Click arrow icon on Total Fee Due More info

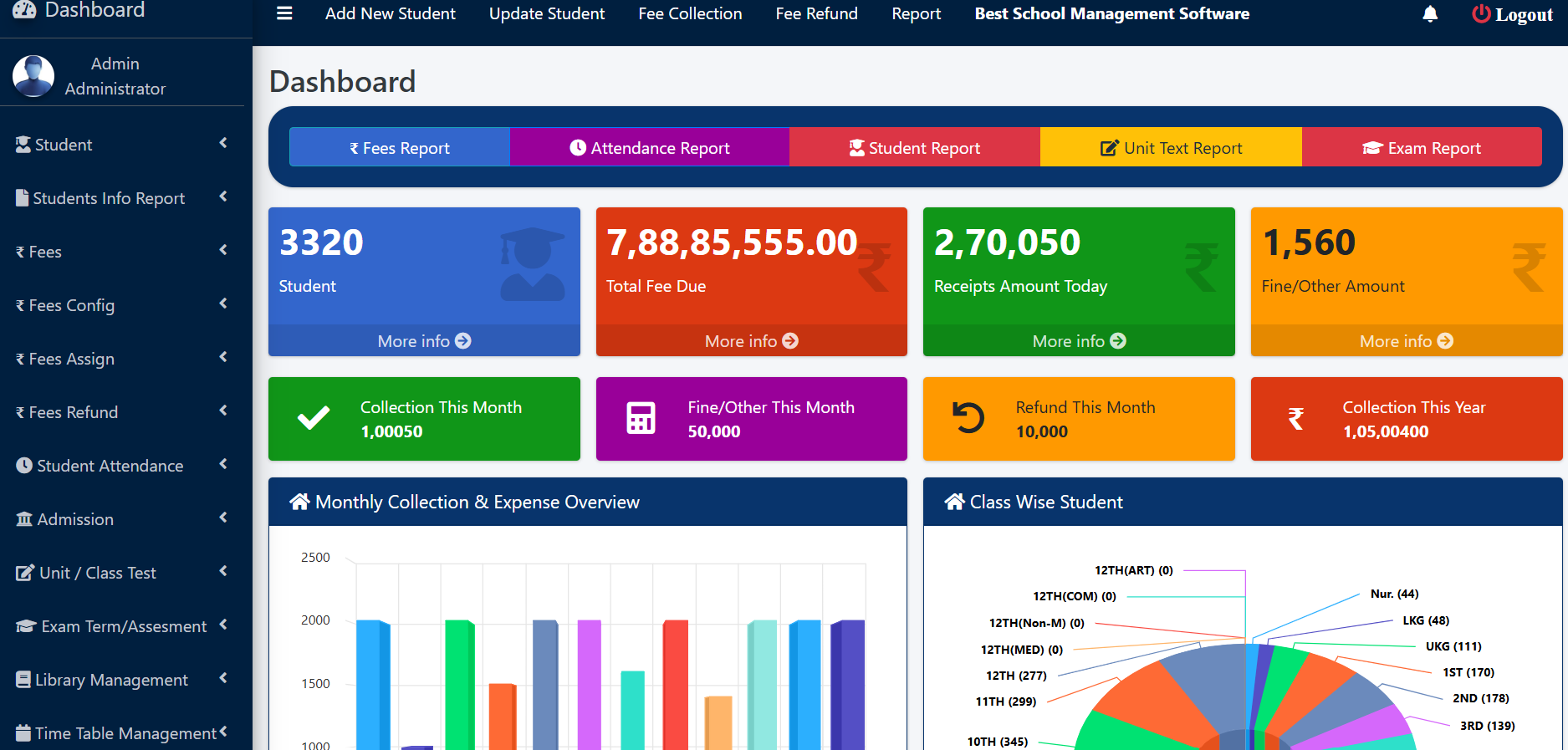click(790, 341)
